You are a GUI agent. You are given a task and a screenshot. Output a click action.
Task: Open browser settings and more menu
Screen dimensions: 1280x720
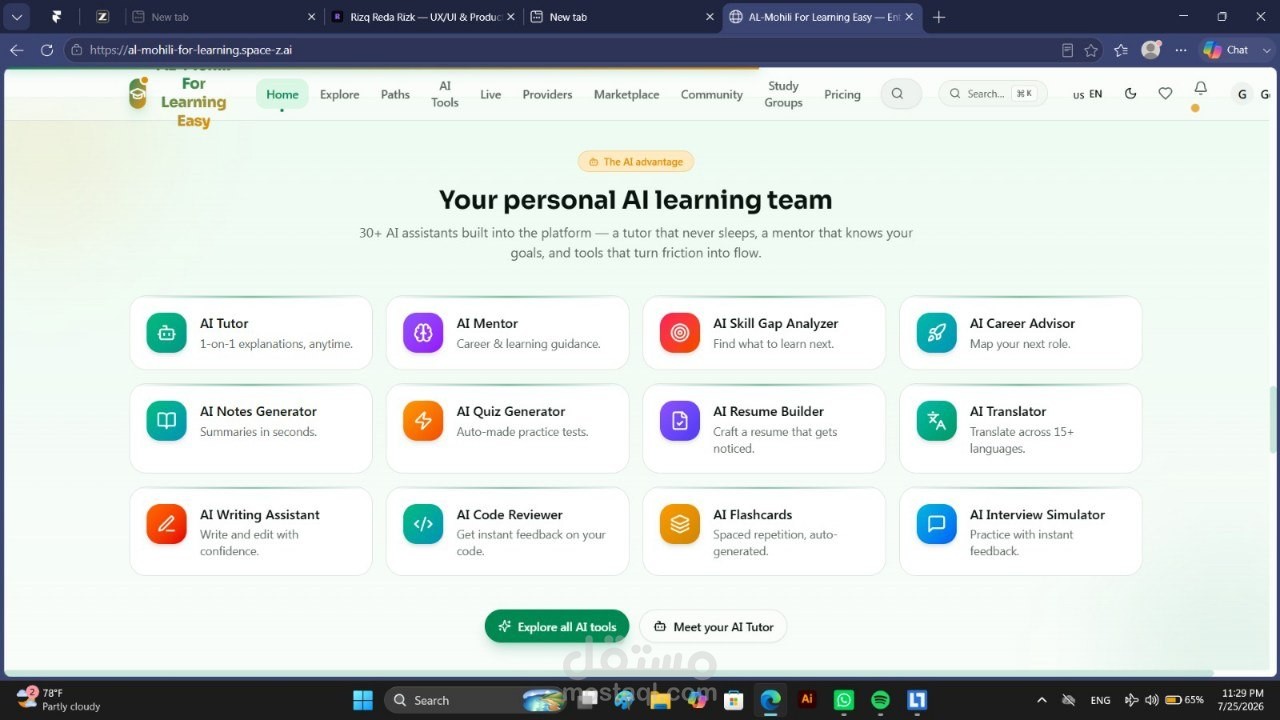pos(1181,50)
